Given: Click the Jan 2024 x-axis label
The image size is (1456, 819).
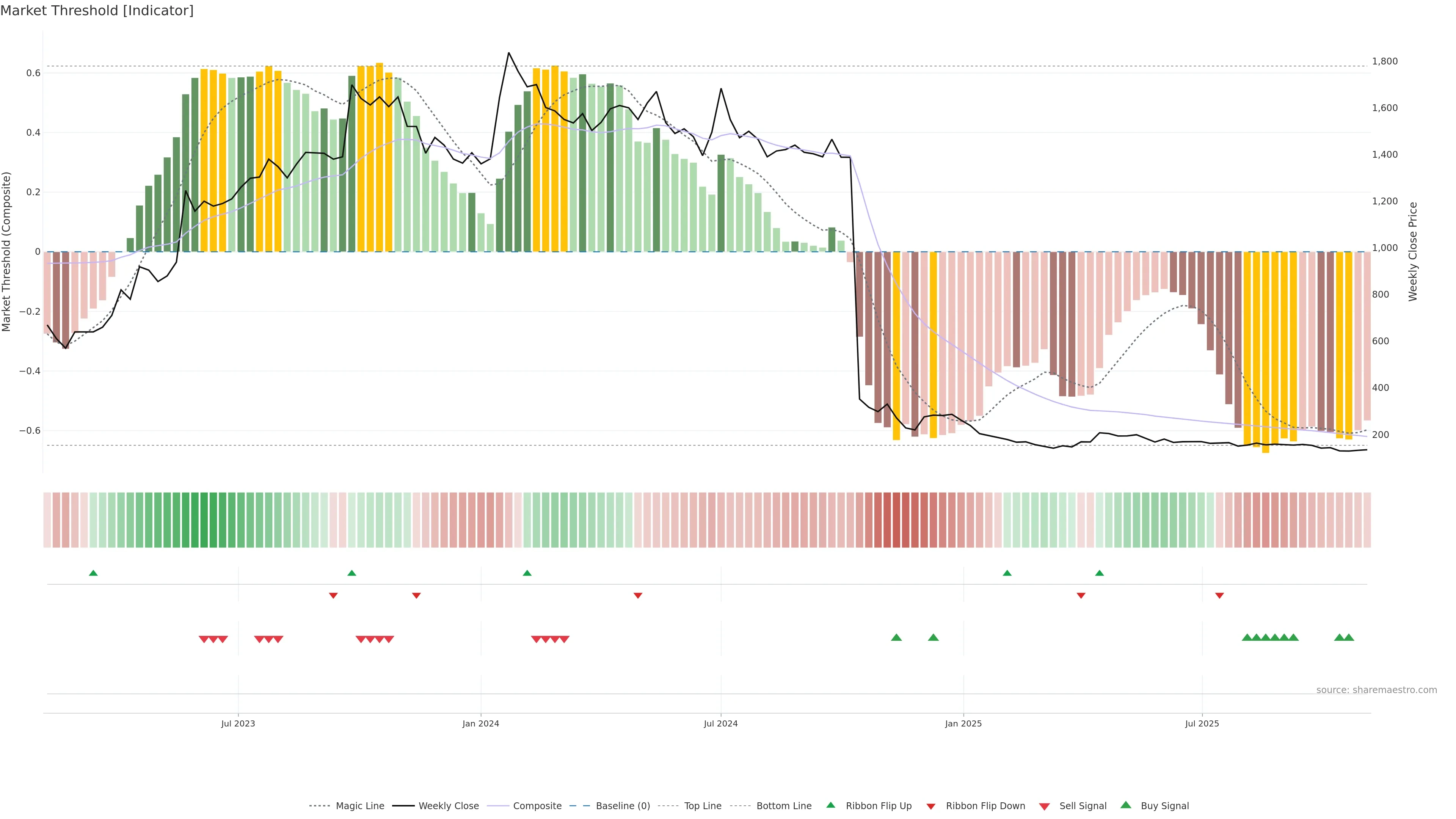Looking at the screenshot, I should [480, 723].
